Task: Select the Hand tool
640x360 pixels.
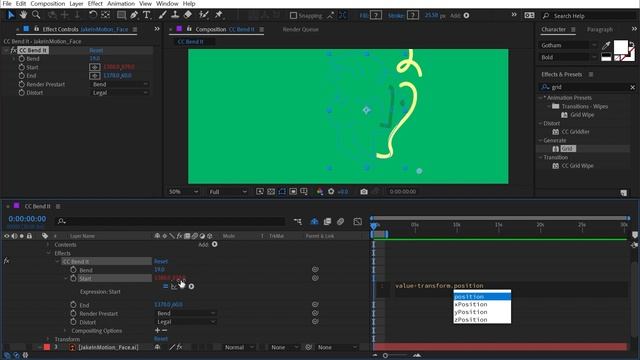Action: [23, 15]
